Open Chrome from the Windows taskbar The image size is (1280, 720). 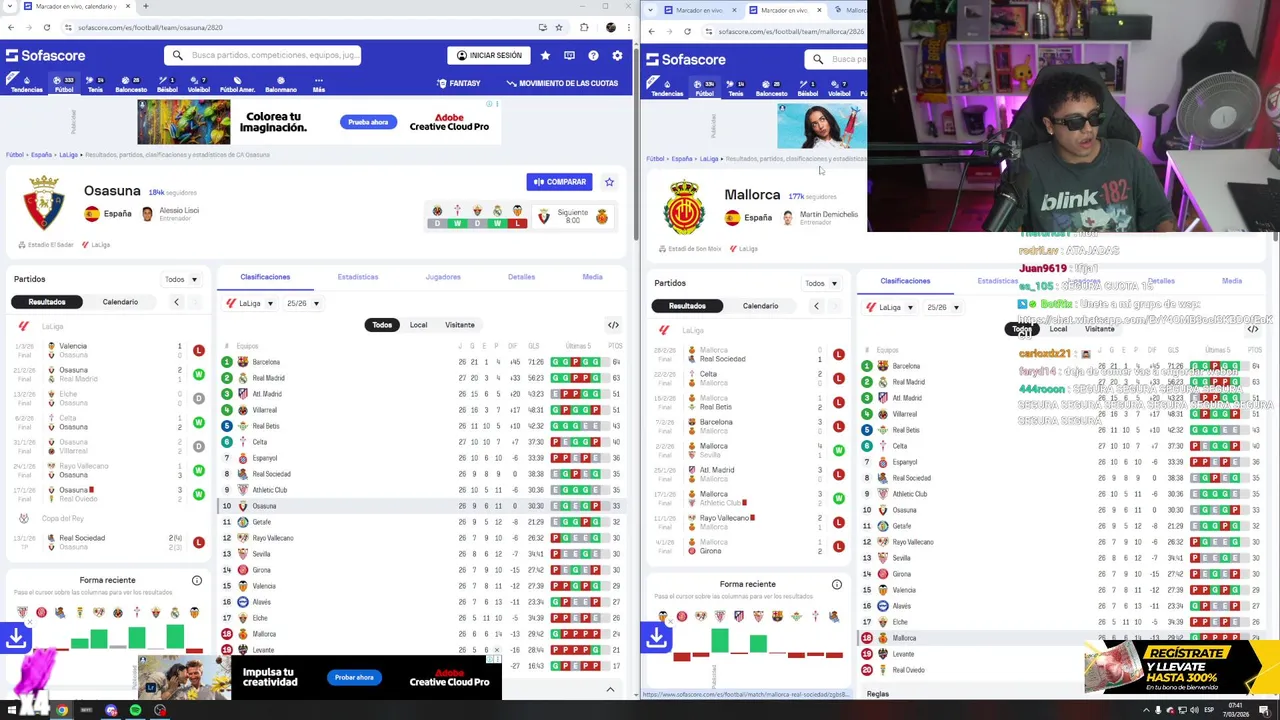[62, 710]
